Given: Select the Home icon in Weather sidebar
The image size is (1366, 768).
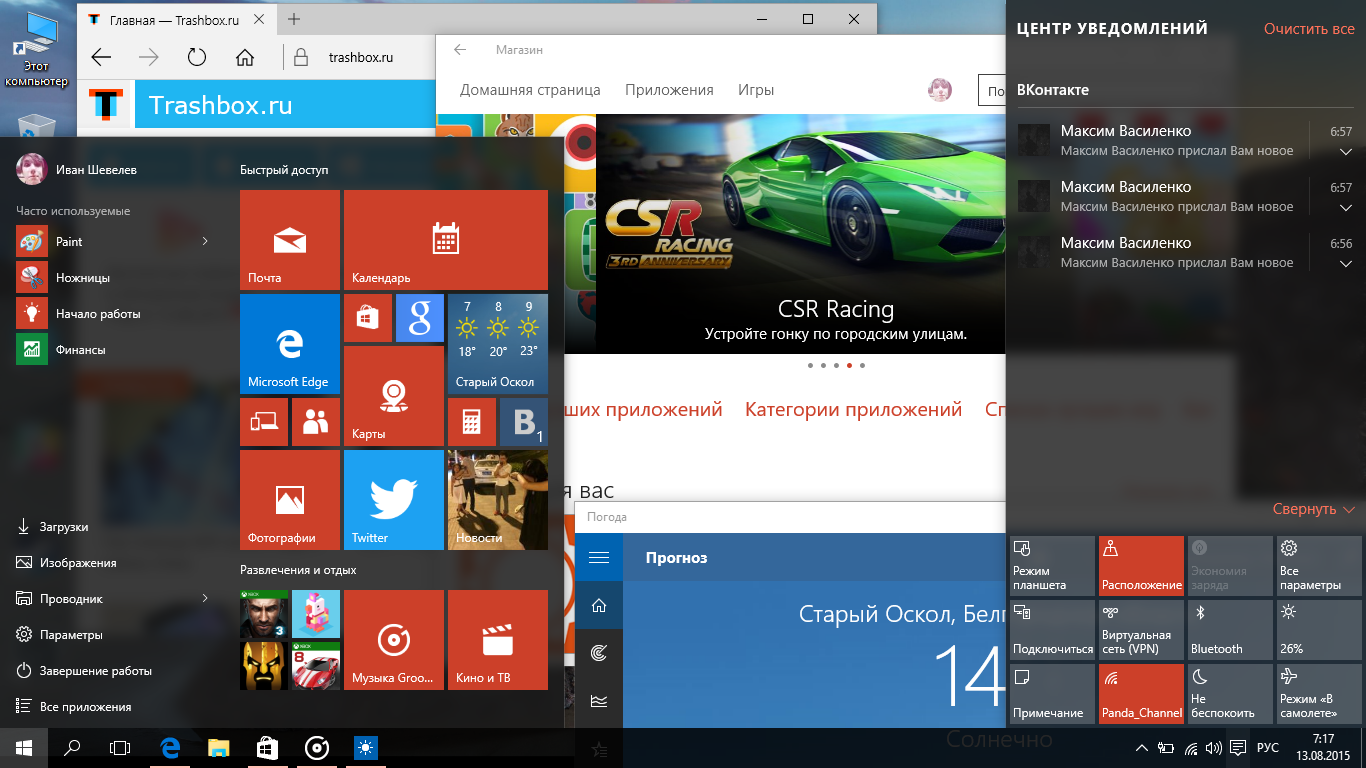Looking at the screenshot, I should (x=599, y=605).
